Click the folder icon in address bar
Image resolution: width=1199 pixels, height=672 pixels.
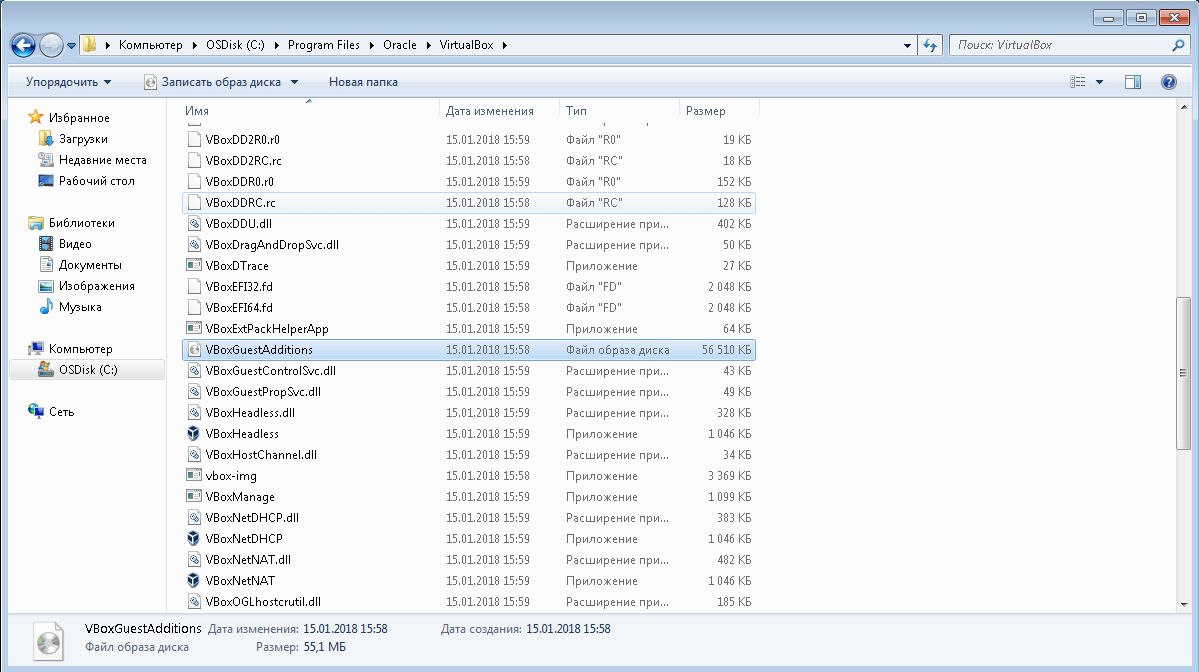click(89, 44)
